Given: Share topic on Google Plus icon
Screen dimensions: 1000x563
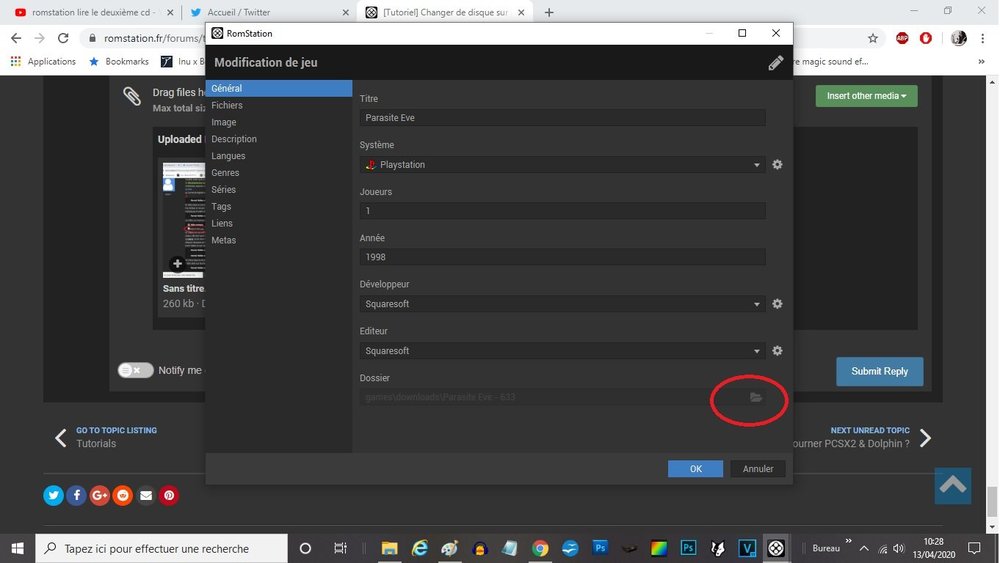Looking at the screenshot, I should coord(99,495).
